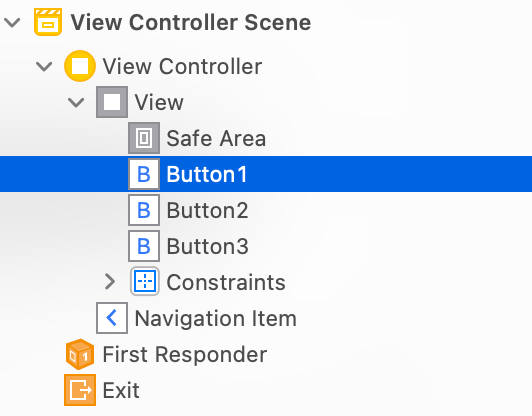Select the Safe Area text label

pos(216,138)
